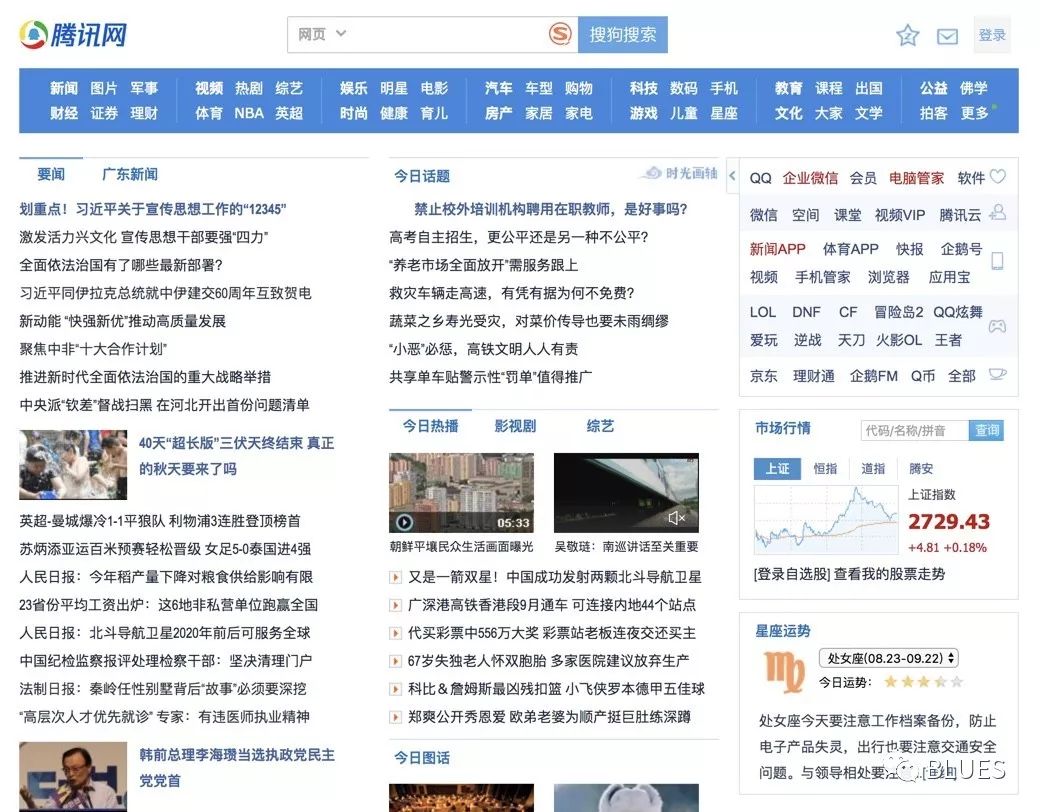Open the 星座运势 section heading
The height and width of the screenshot is (812, 1040).
783,631
